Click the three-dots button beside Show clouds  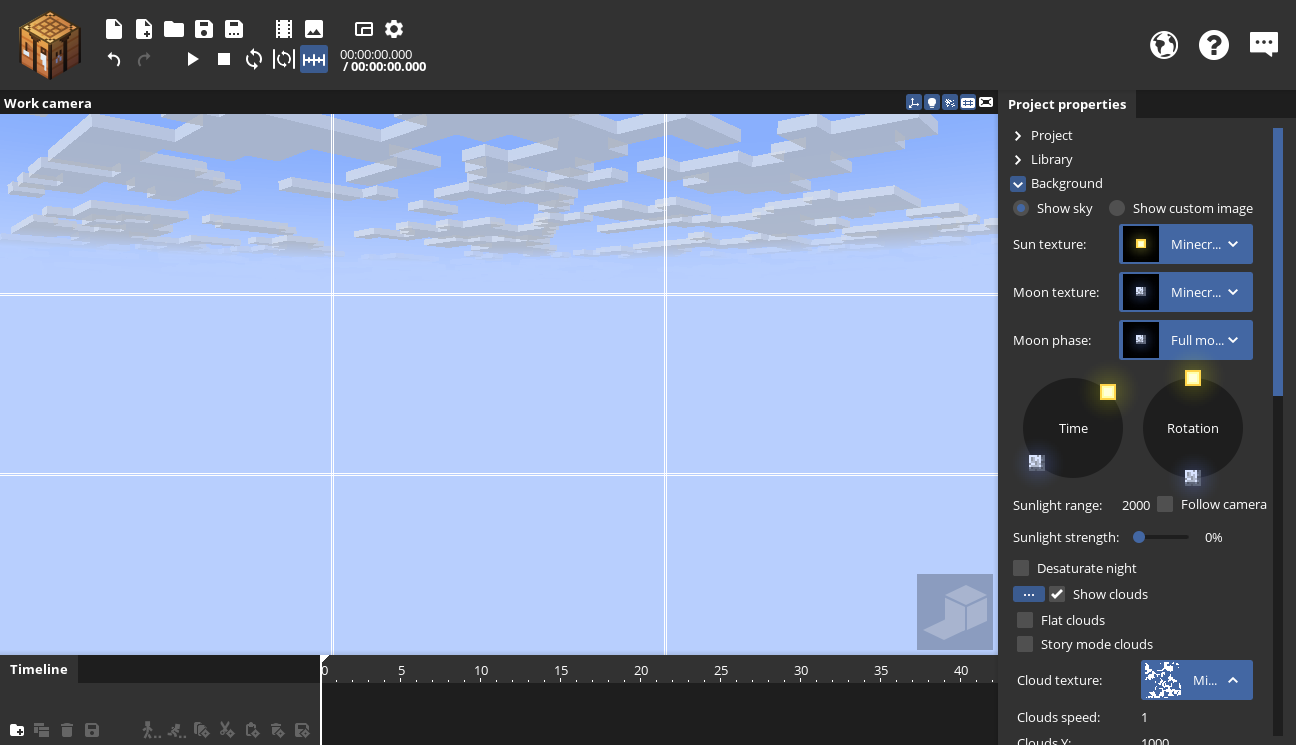tap(1029, 594)
